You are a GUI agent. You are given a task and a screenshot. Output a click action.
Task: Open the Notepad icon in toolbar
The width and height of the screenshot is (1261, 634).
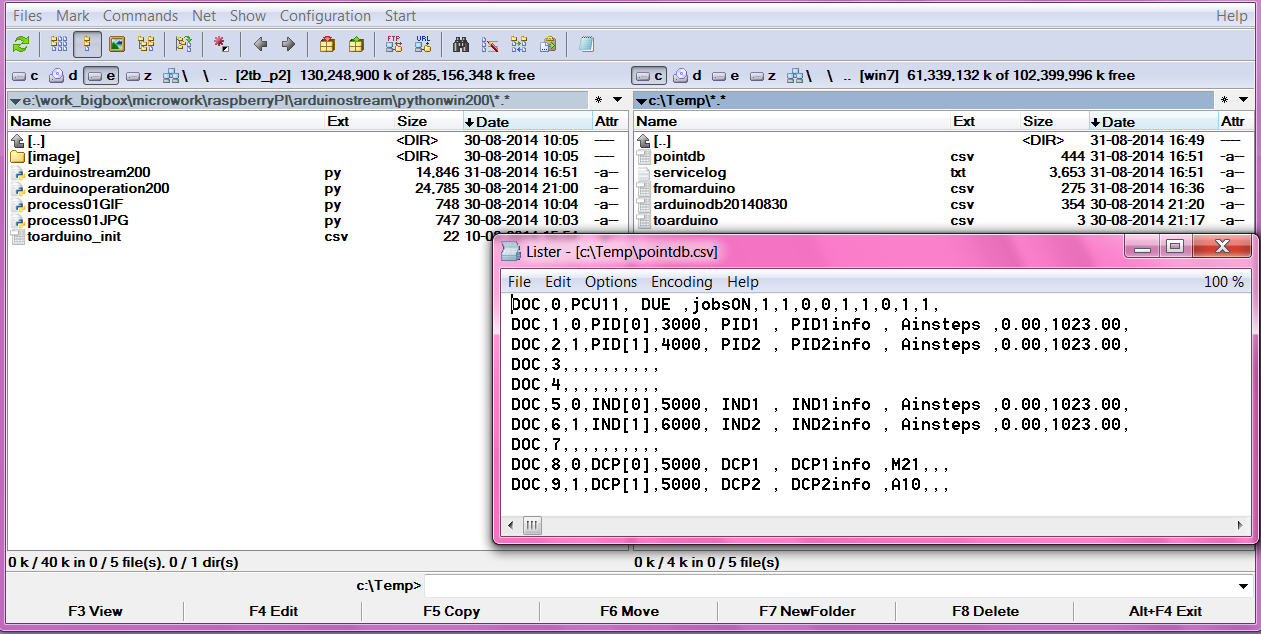586,44
